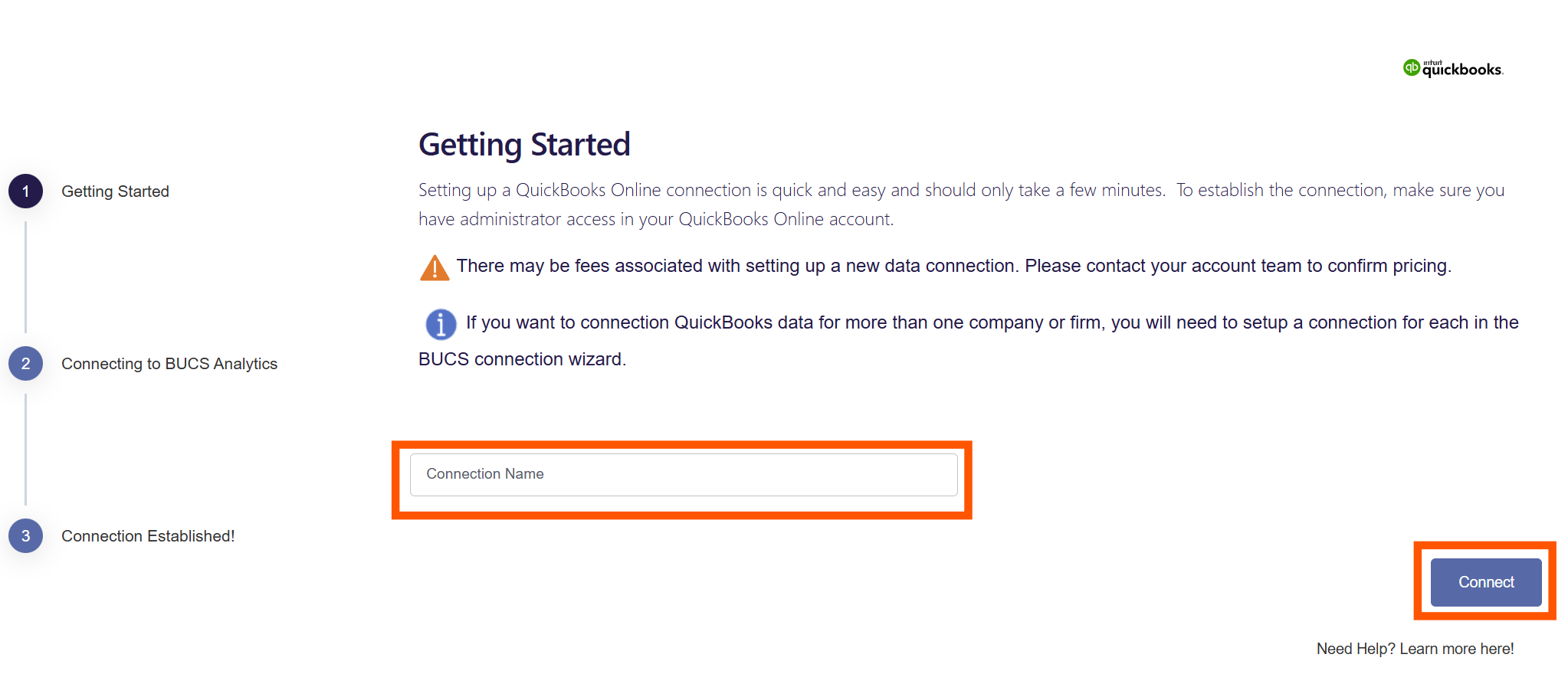Click the green QuickBooks qb logo icon
The width and height of the screenshot is (1568, 674).
(1411, 67)
